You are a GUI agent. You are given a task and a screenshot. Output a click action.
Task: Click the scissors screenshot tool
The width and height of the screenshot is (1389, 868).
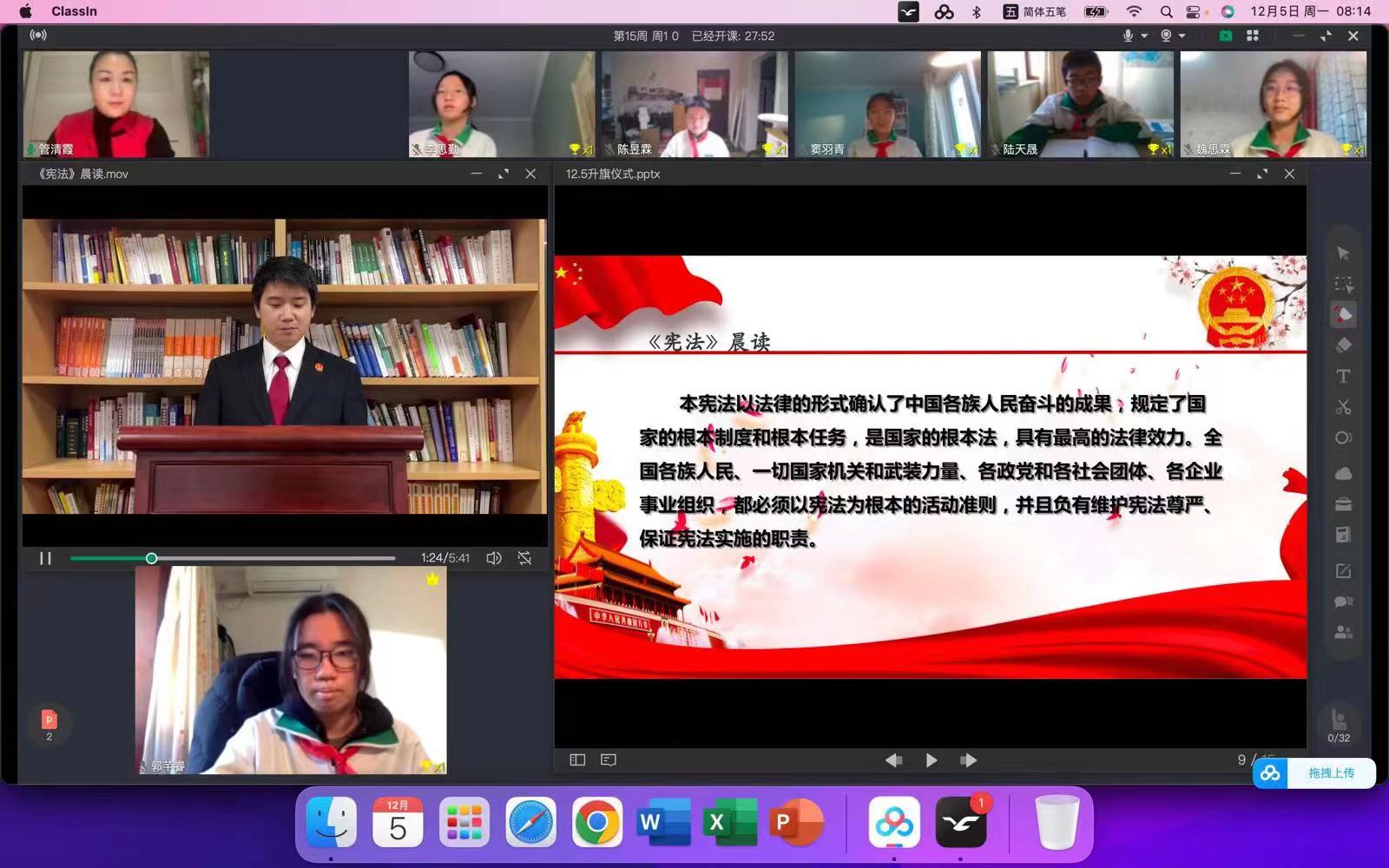click(x=1343, y=406)
